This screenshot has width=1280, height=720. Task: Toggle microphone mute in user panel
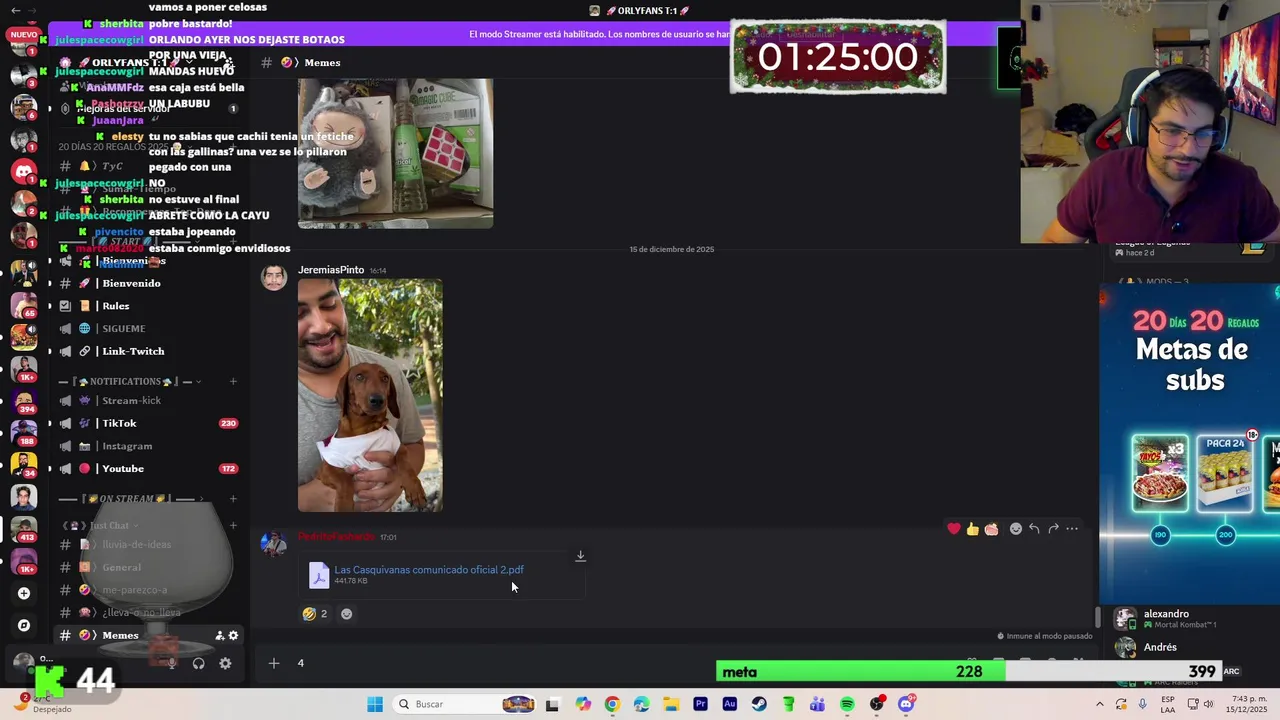(171, 663)
